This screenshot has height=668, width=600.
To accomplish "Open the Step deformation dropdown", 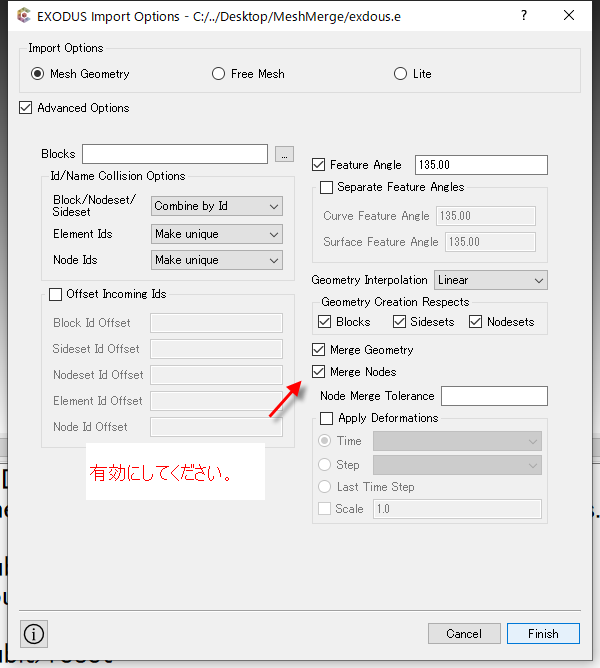I will (x=457, y=465).
